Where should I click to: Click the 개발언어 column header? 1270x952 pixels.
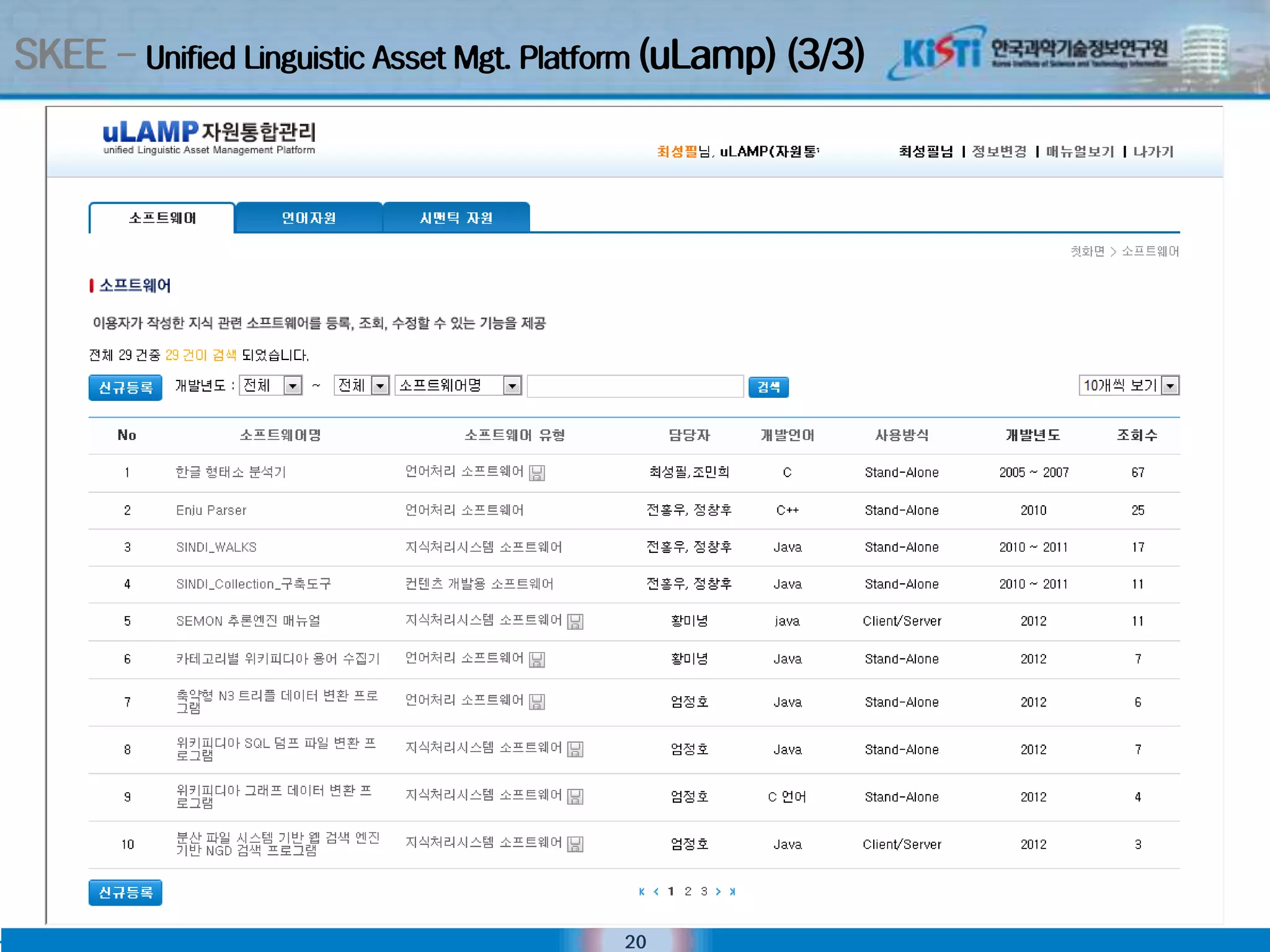[x=788, y=435]
